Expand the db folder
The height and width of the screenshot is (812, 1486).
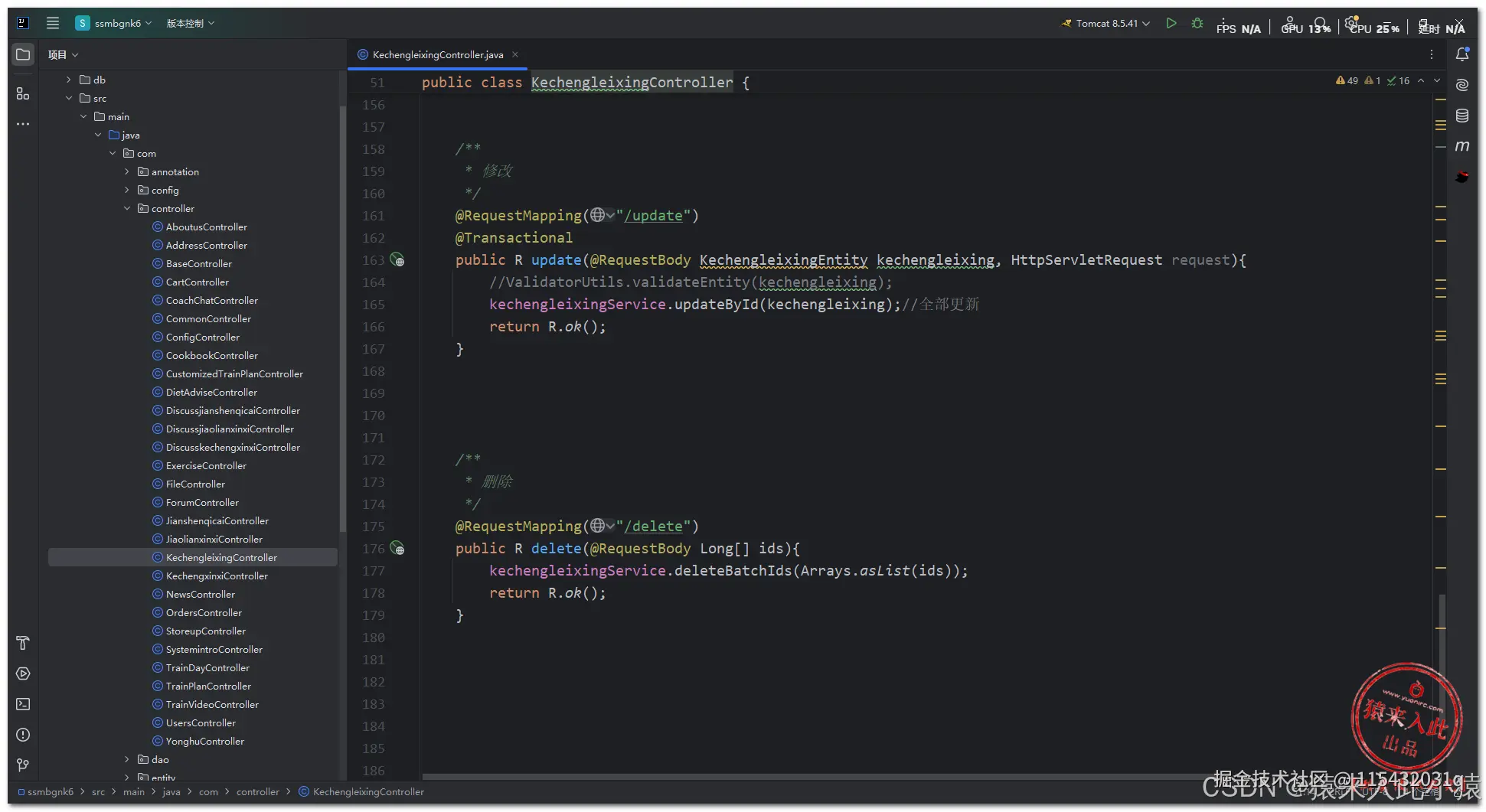[x=68, y=80]
